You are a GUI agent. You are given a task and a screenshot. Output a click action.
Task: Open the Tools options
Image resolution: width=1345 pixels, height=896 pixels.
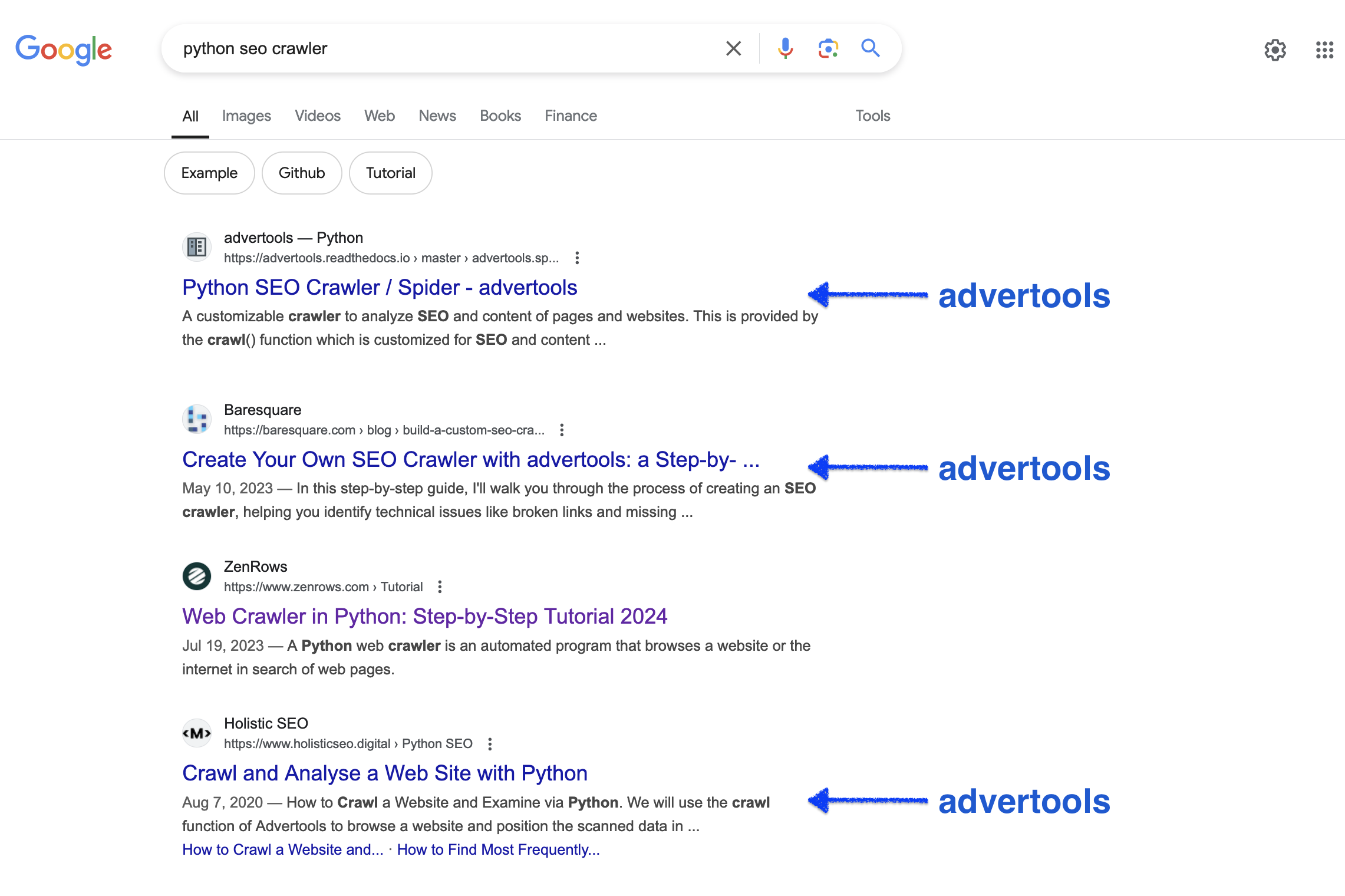[x=873, y=116]
